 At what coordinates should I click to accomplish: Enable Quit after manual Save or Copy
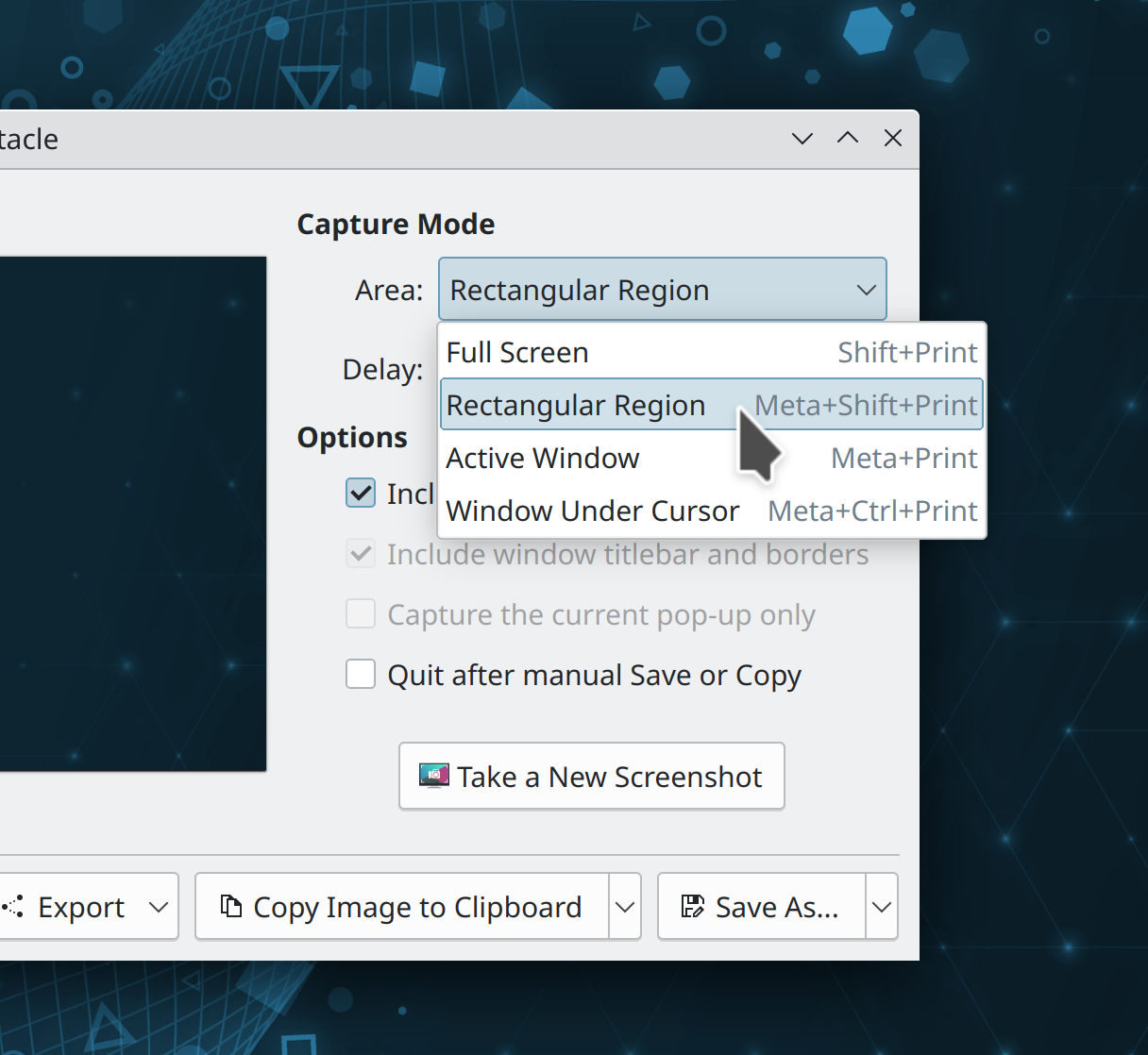pos(361,675)
